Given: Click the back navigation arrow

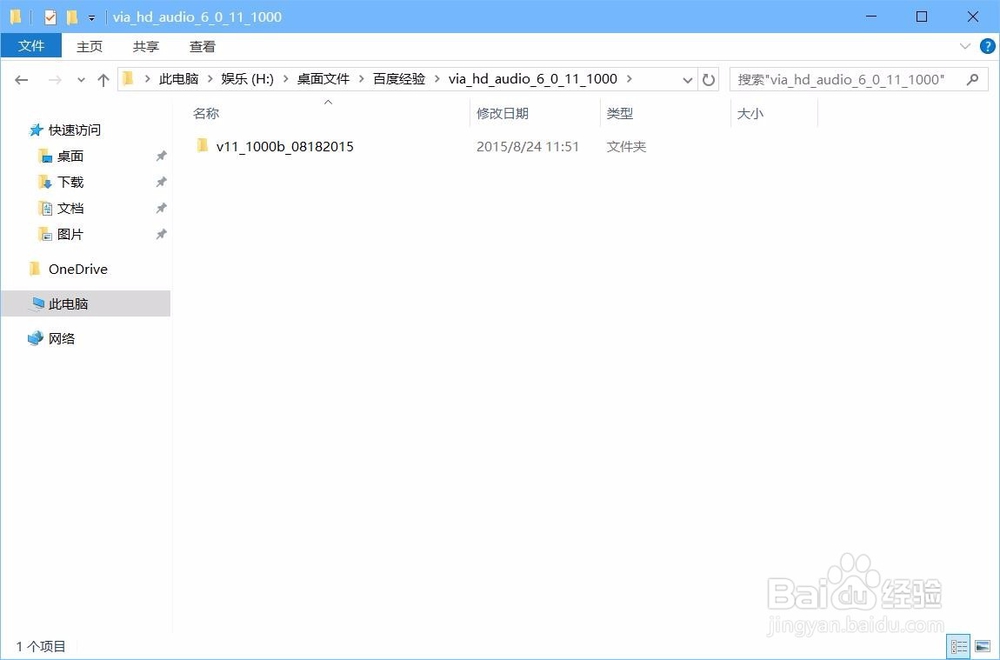Looking at the screenshot, I should coord(21,79).
